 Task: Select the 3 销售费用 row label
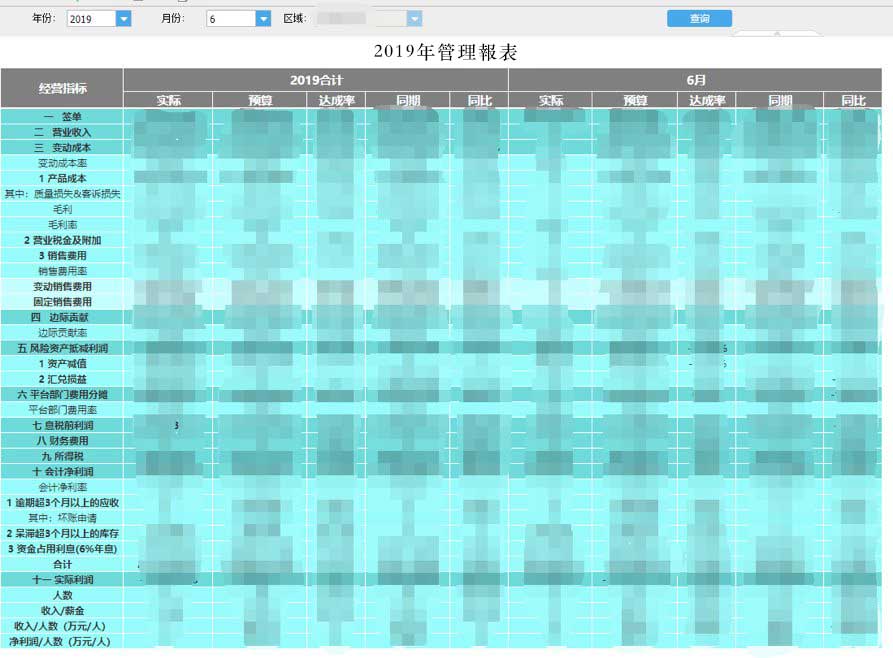click(x=62, y=255)
